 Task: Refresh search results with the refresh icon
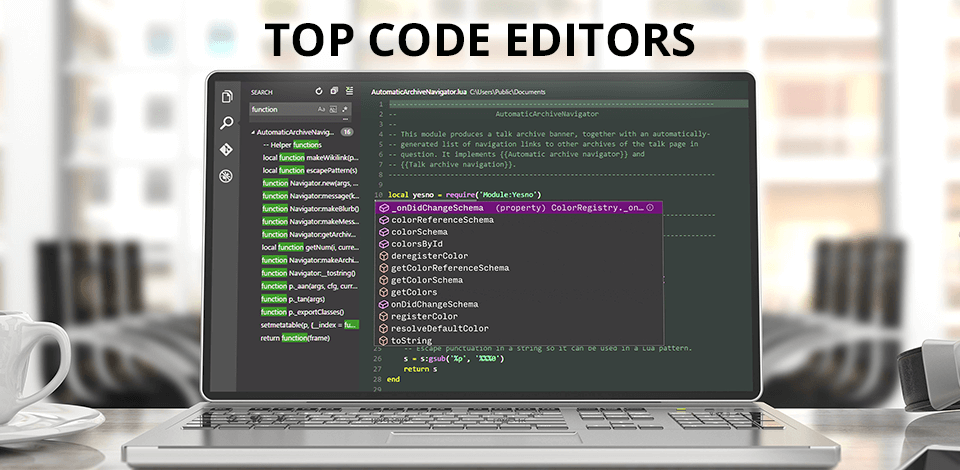pyautogui.click(x=318, y=91)
